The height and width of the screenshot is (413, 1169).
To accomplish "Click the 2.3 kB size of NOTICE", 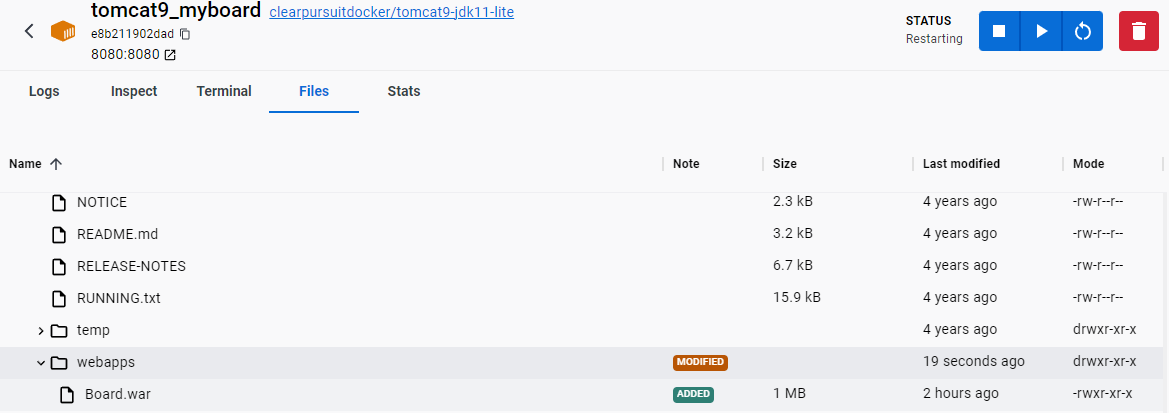I will click(x=793, y=202).
